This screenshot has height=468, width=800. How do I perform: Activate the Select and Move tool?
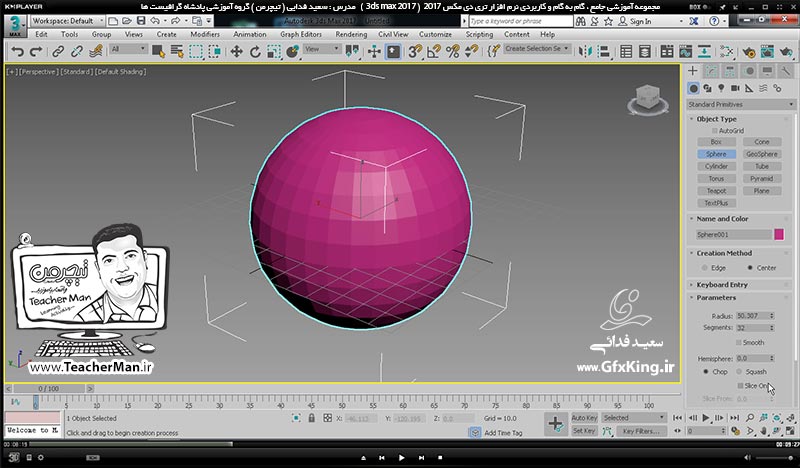[236, 52]
